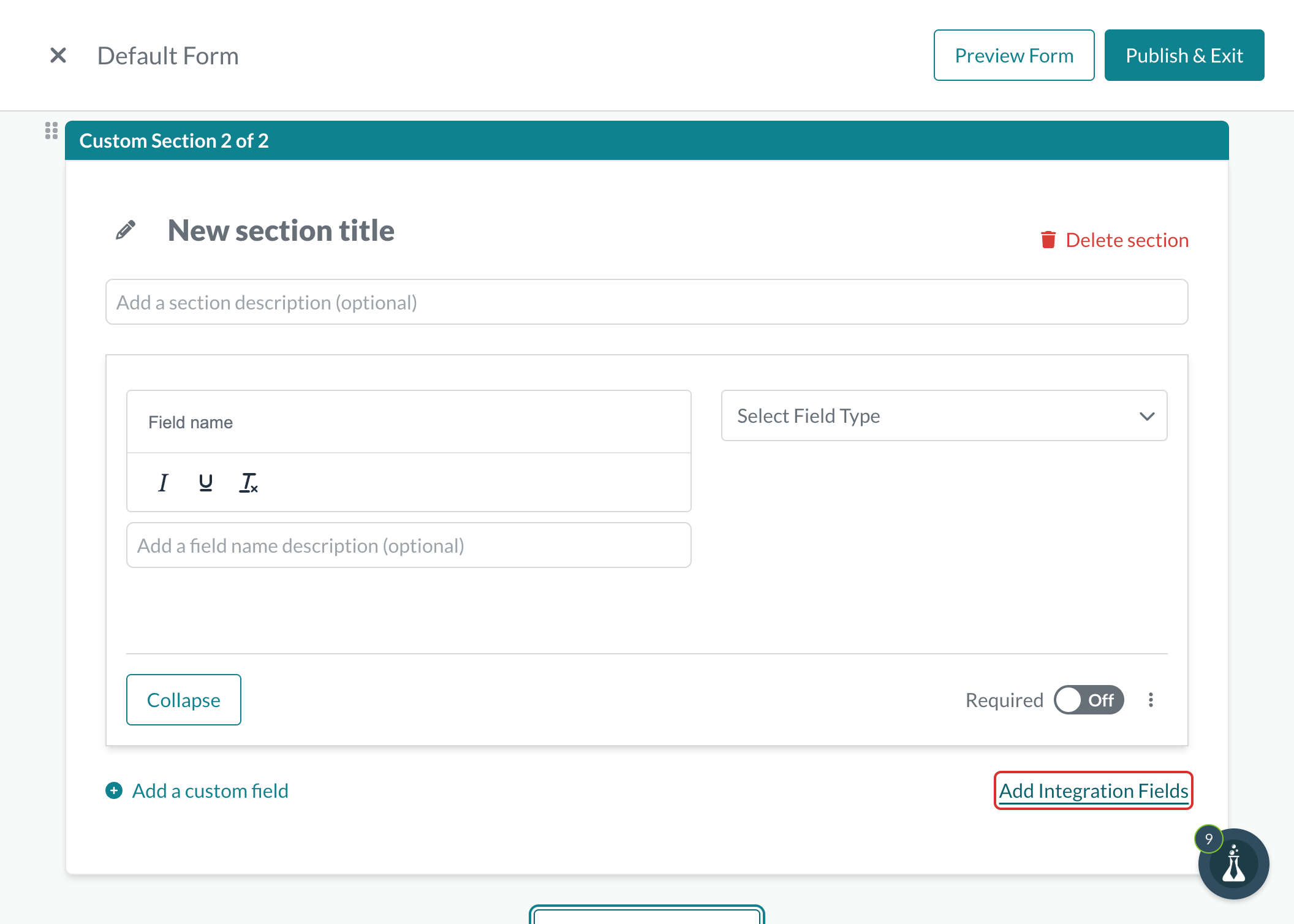The width and height of the screenshot is (1294, 924).
Task: Focus the field name description input
Action: pos(409,545)
